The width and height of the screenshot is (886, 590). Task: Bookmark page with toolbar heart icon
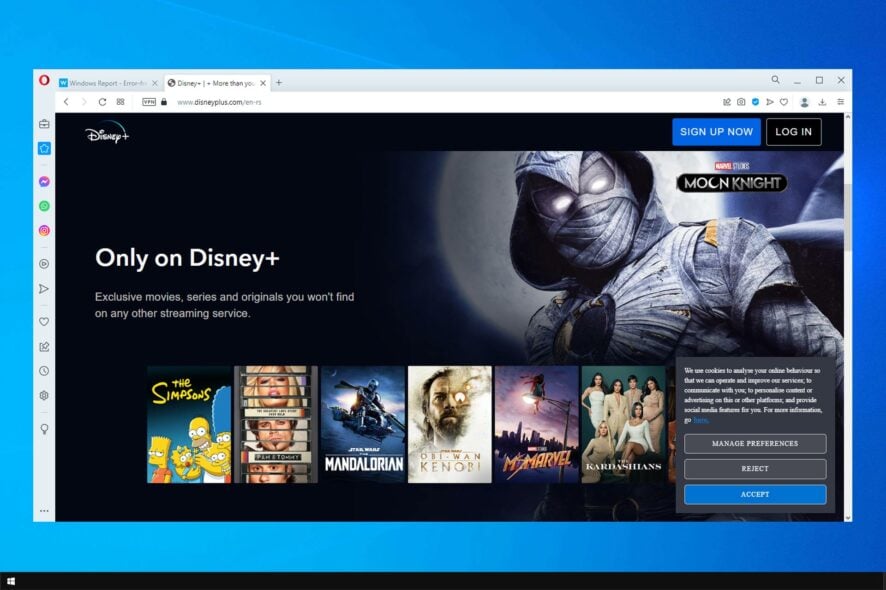point(784,102)
